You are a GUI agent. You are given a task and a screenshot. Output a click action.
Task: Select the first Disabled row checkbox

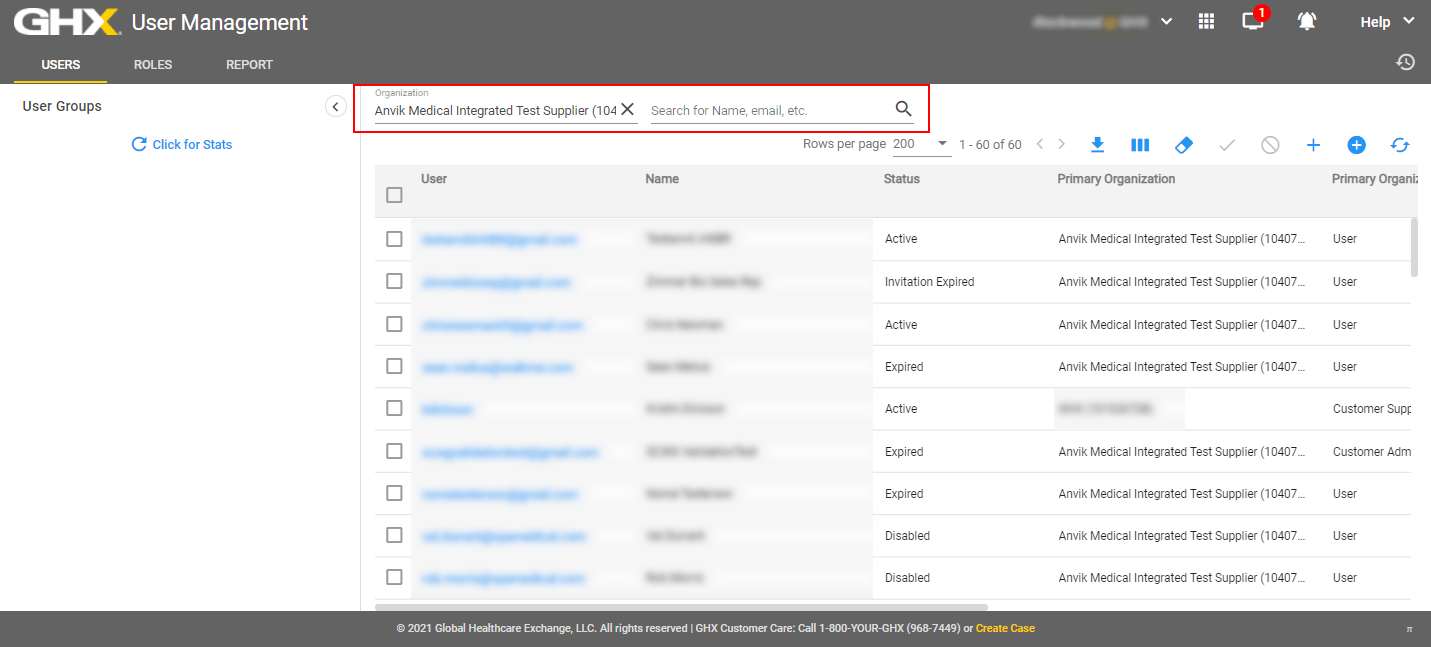(394, 535)
